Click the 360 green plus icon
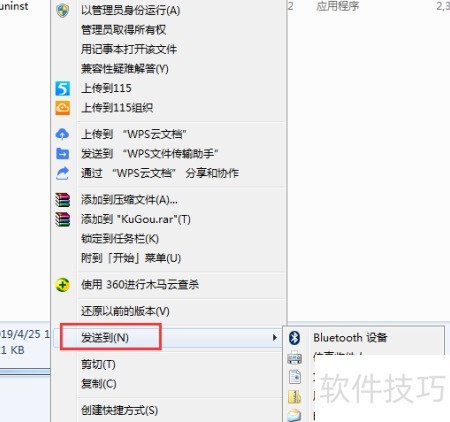Image resolution: width=450 pixels, height=422 pixels. [62, 285]
